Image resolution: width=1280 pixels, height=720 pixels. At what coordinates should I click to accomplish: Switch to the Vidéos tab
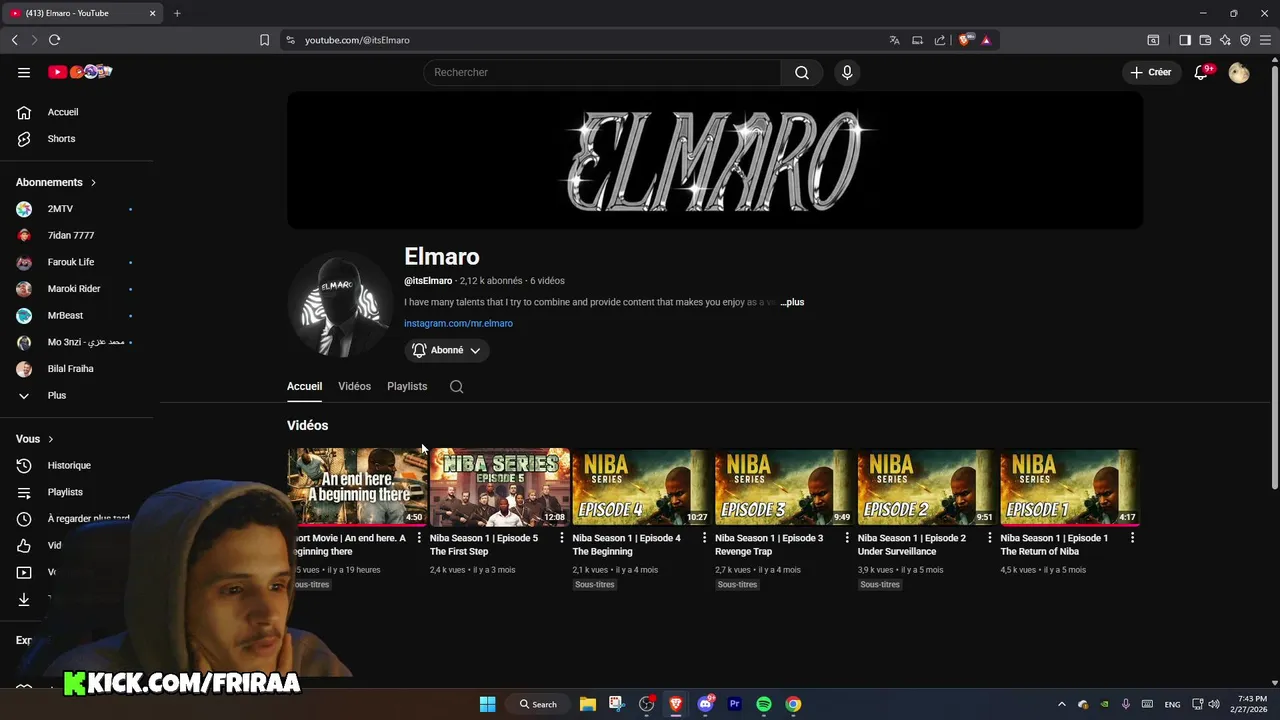354,386
